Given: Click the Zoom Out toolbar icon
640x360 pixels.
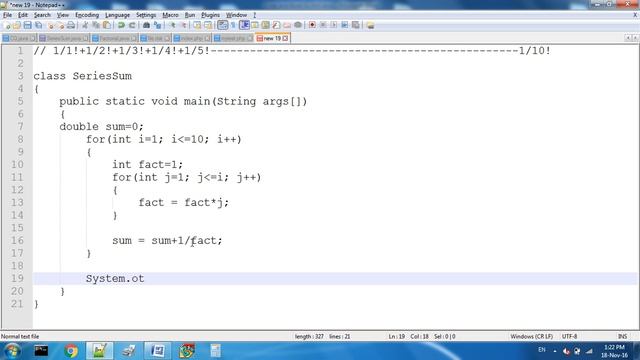Looking at the screenshot, I should tap(183, 25).
